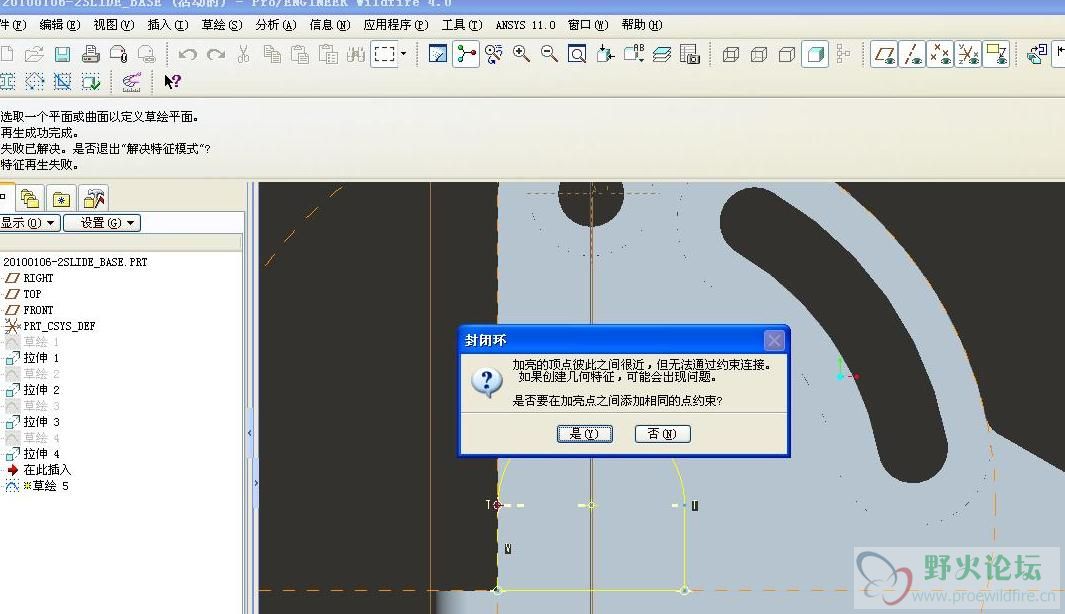The height and width of the screenshot is (614, 1065).
Task: Click the Open file folder icon
Action: click(34, 54)
